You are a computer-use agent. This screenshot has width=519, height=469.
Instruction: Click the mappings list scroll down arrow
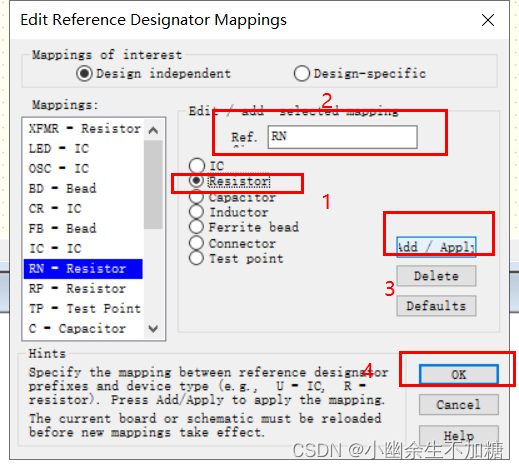(x=153, y=329)
